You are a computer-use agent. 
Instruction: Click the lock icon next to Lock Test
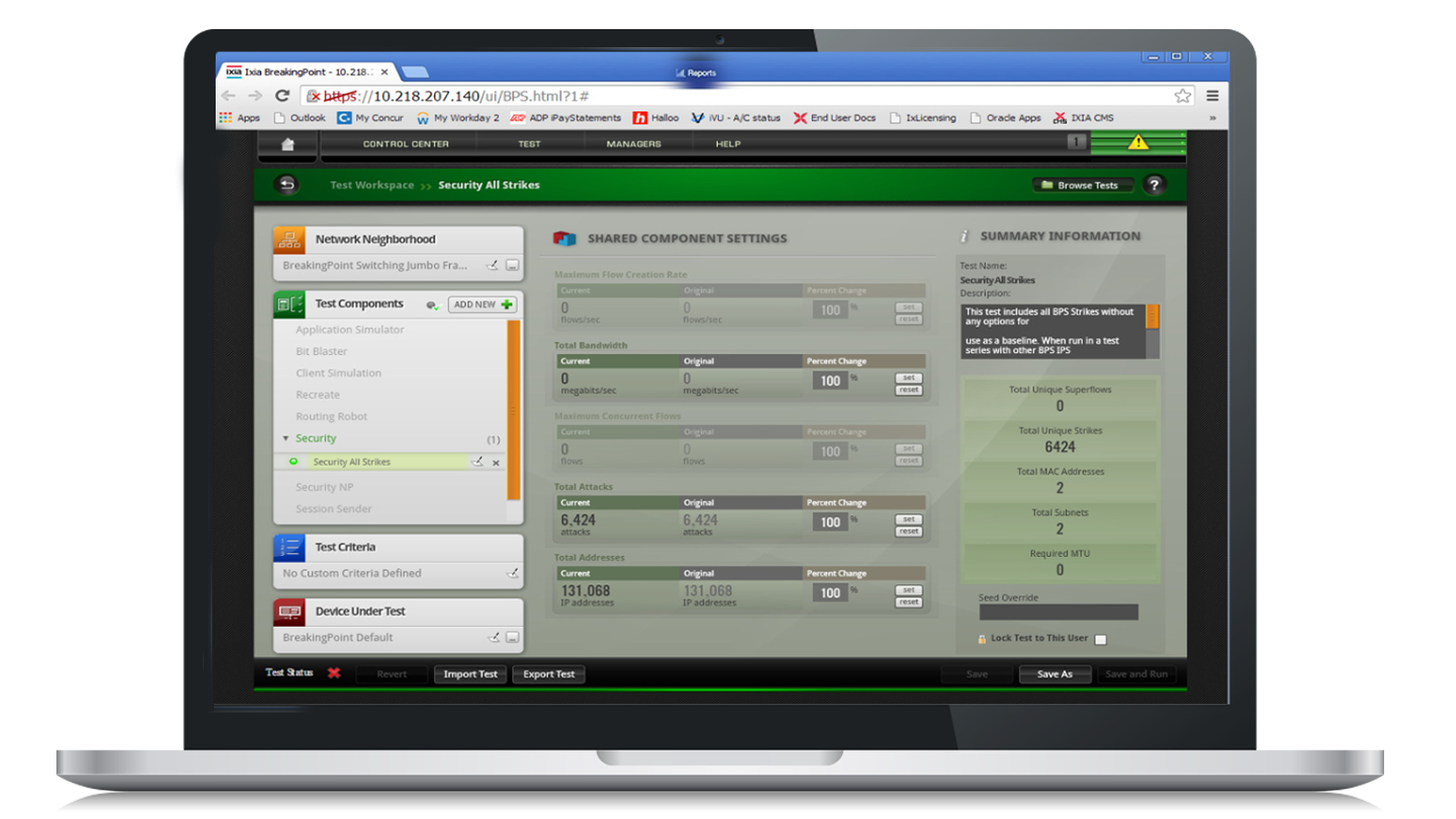pos(982,639)
